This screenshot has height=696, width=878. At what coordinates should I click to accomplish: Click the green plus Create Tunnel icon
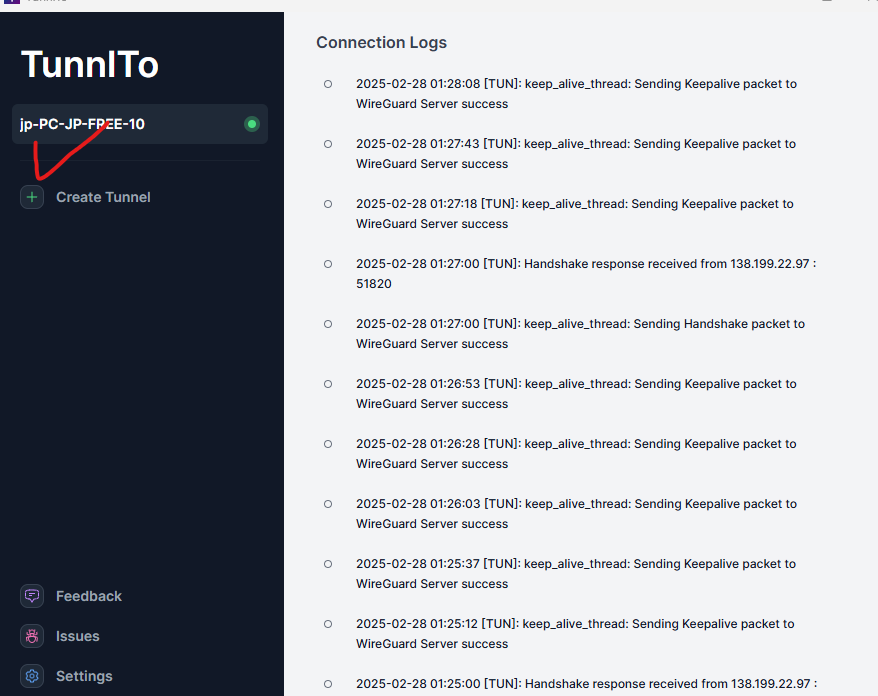(x=32, y=197)
